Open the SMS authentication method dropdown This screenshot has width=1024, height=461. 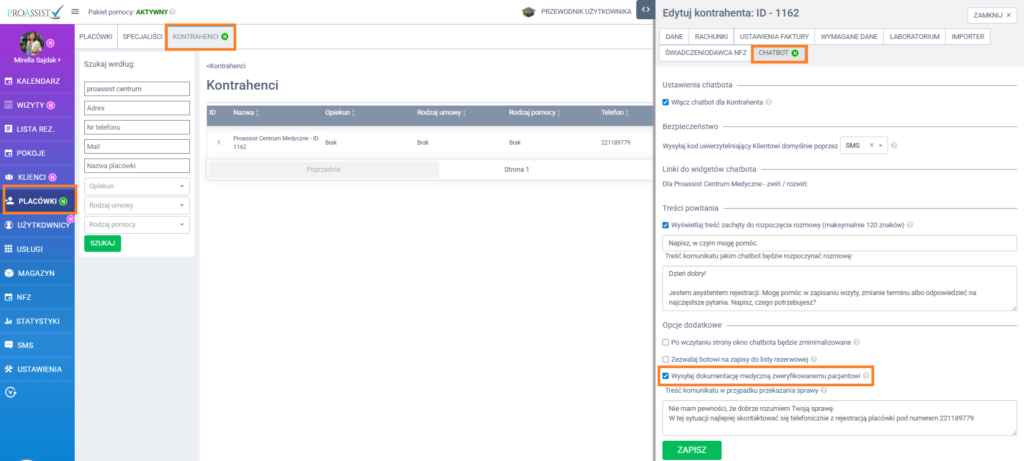pyautogui.click(x=863, y=145)
